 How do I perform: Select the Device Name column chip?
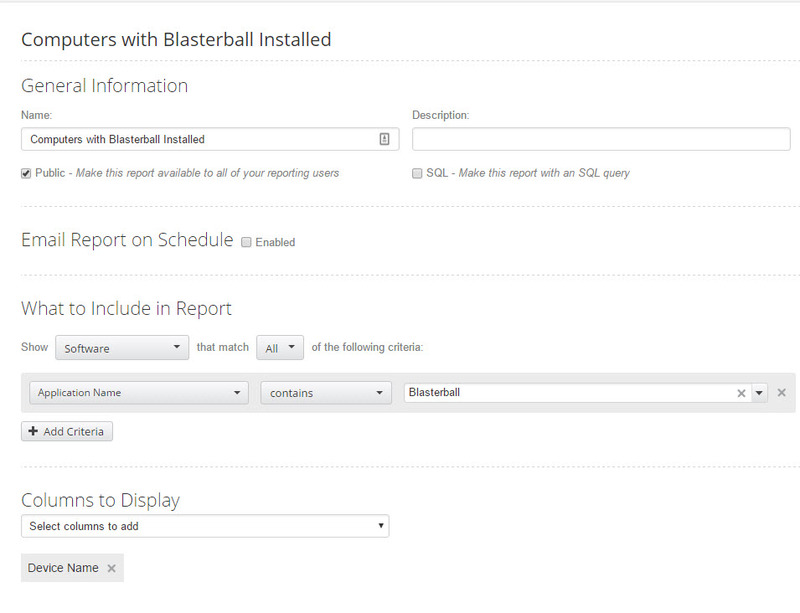63,567
